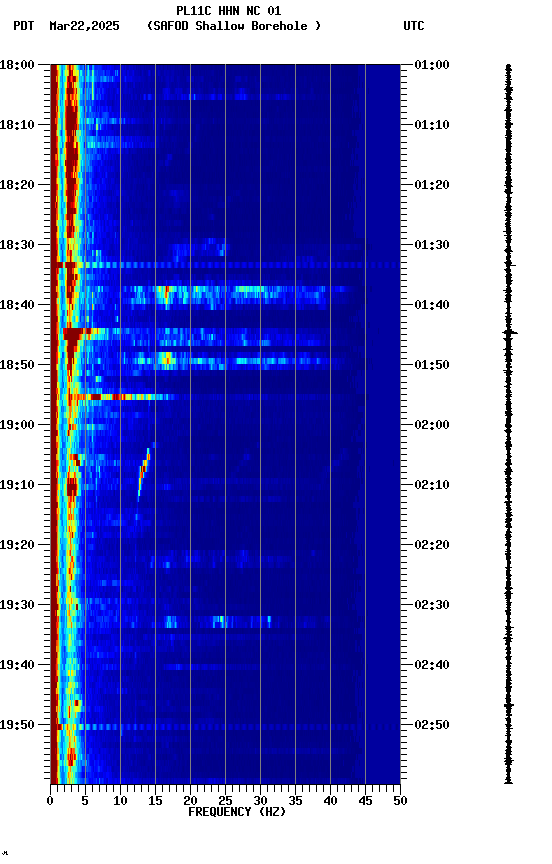The width and height of the screenshot is (552, 864).
Task: Click the 19:00 PDT time label
Action: (18, 425)
